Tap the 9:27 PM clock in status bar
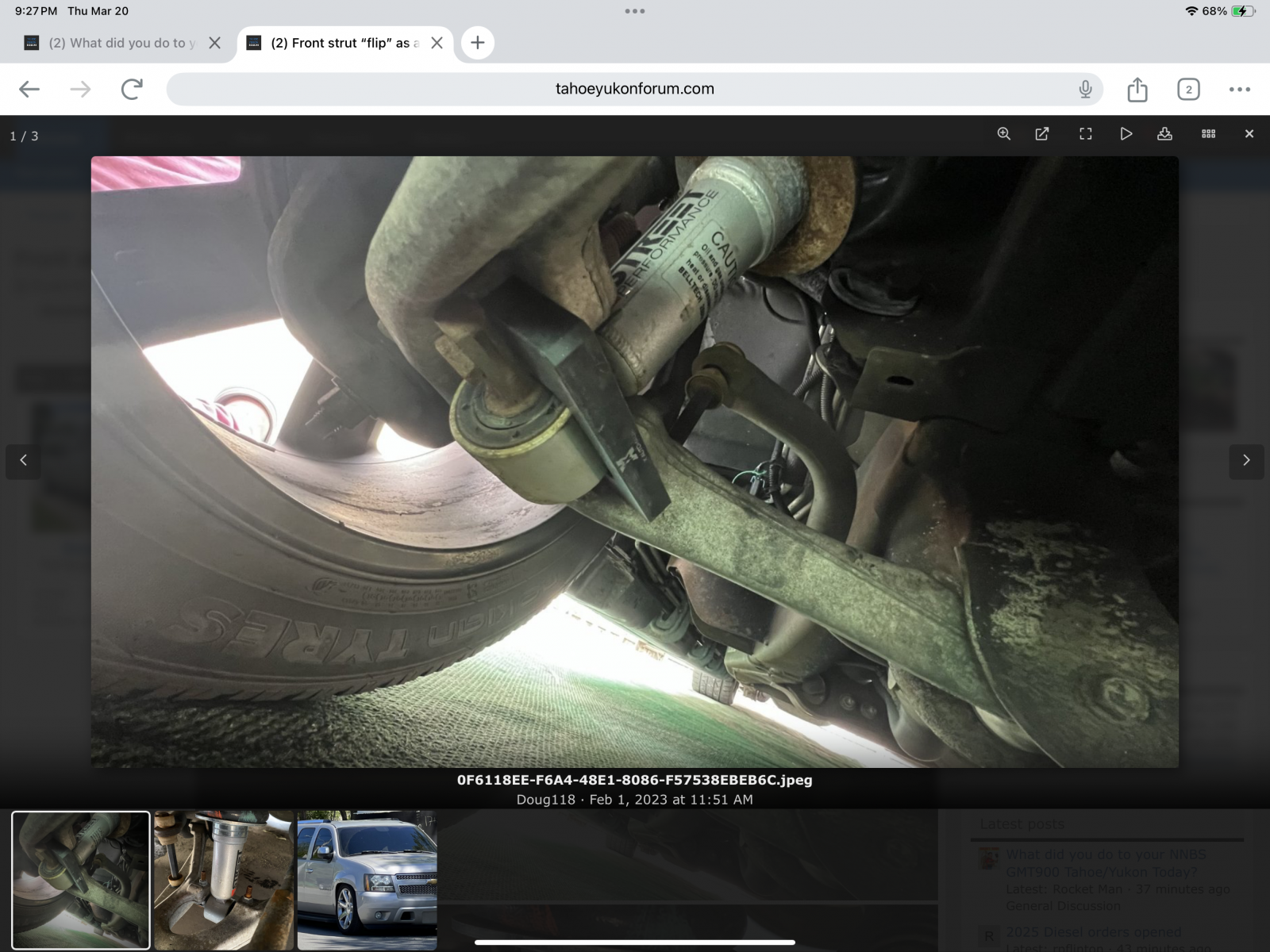The width and height of the screenshot is (1270, 952). (x=37, y=11)
